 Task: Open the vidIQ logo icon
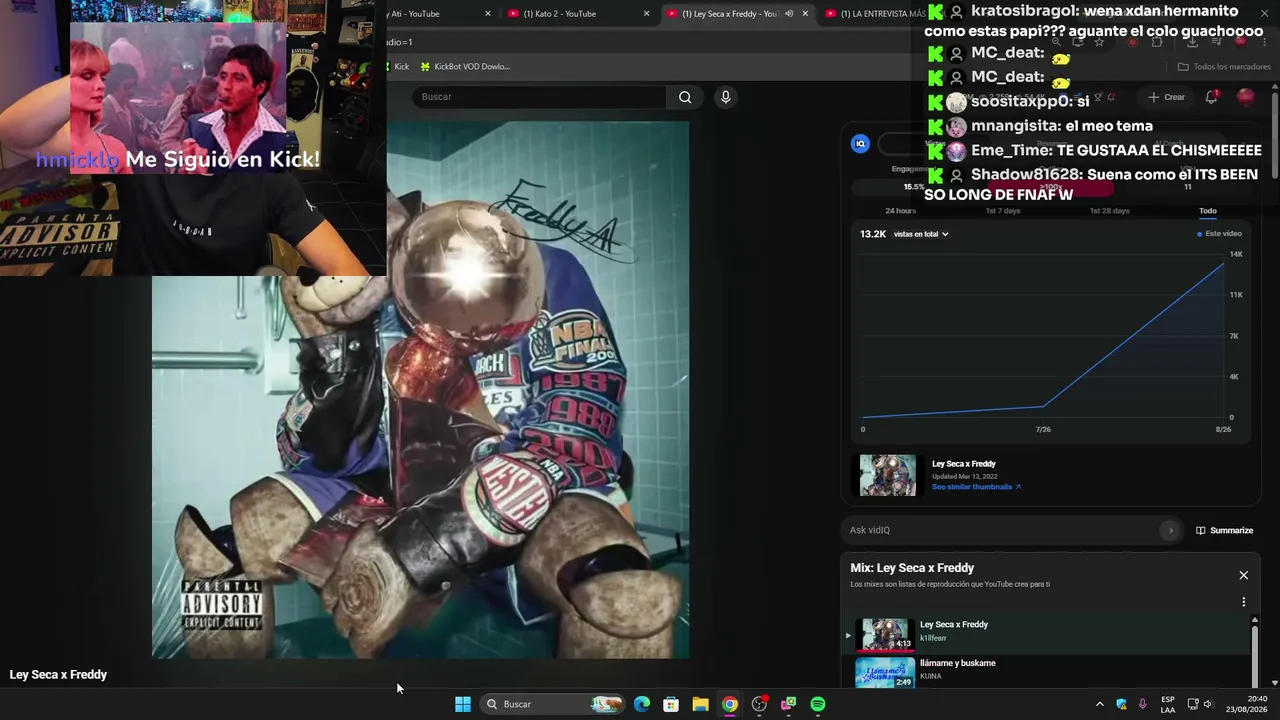860,143
